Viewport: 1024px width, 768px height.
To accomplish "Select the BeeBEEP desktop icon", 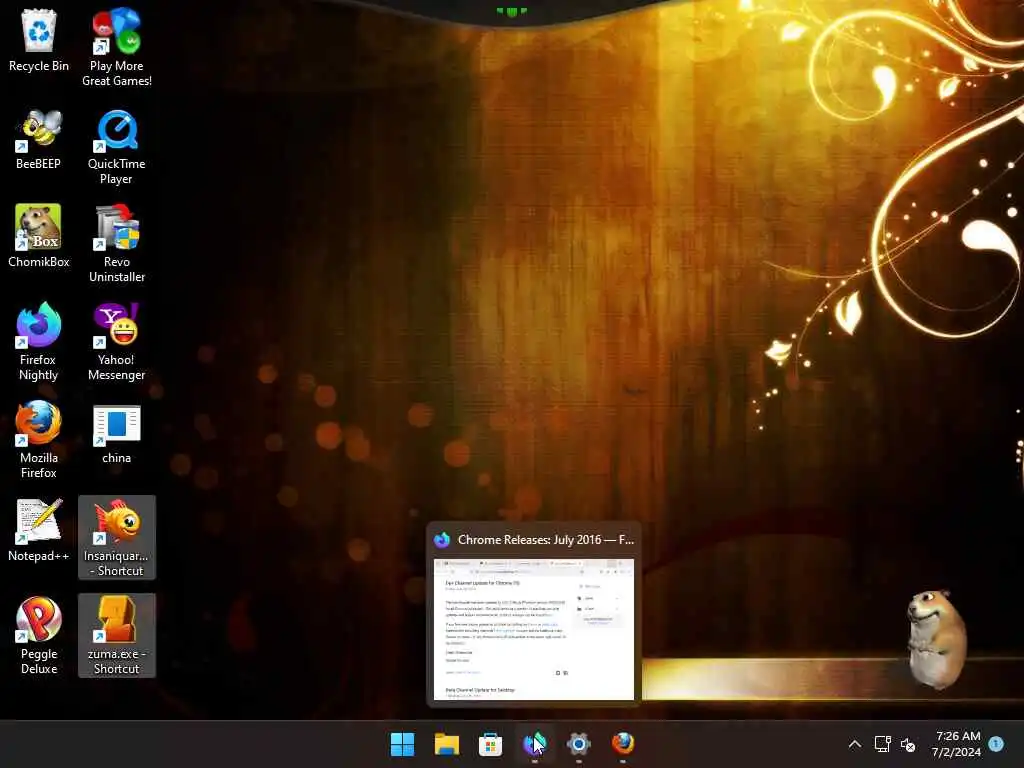I will [x=39, y=139].
